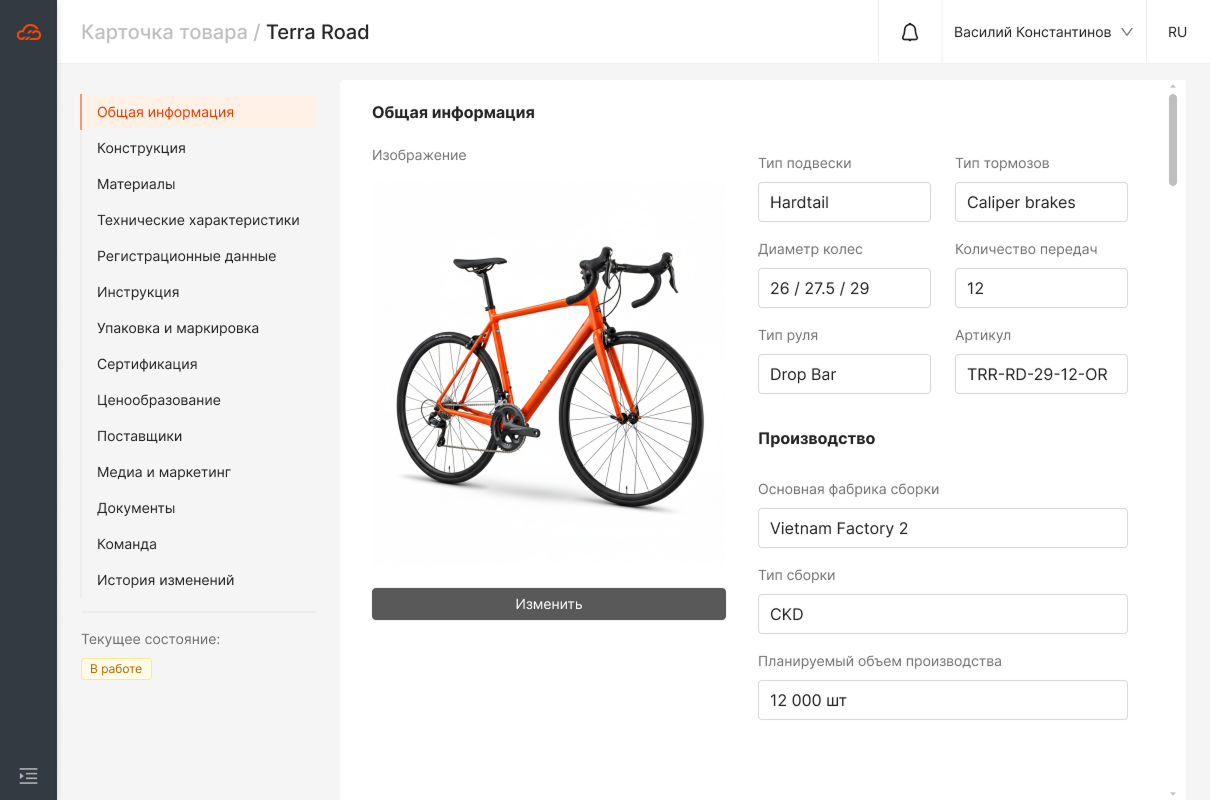Screen dimensions: 1210x800
Task: Open История изменений section
Action: click(x=165, y=580)
